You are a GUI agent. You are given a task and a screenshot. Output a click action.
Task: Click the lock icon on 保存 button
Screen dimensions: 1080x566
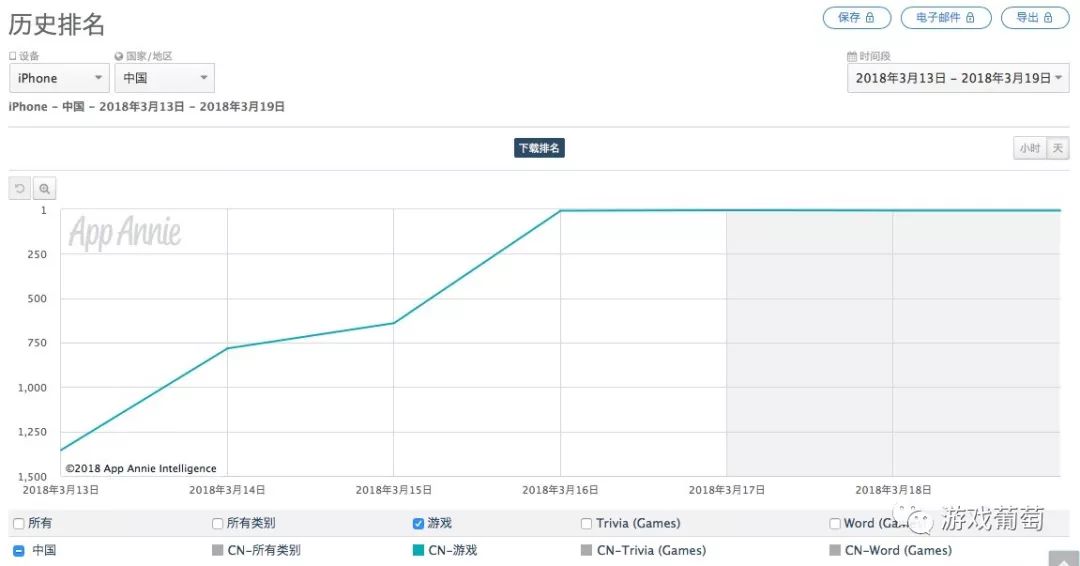870,18
